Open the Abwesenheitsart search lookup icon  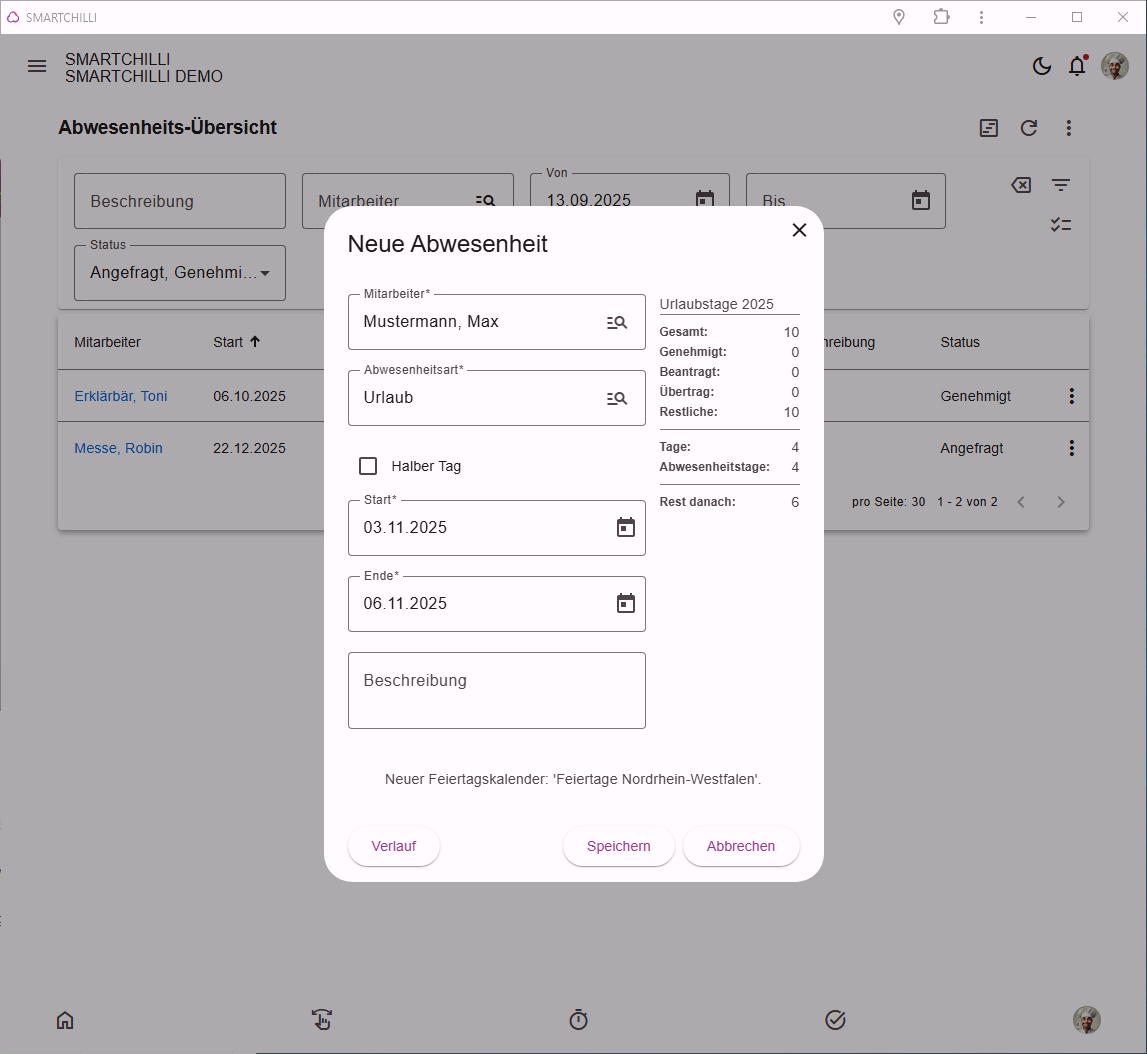coord(617,399)
